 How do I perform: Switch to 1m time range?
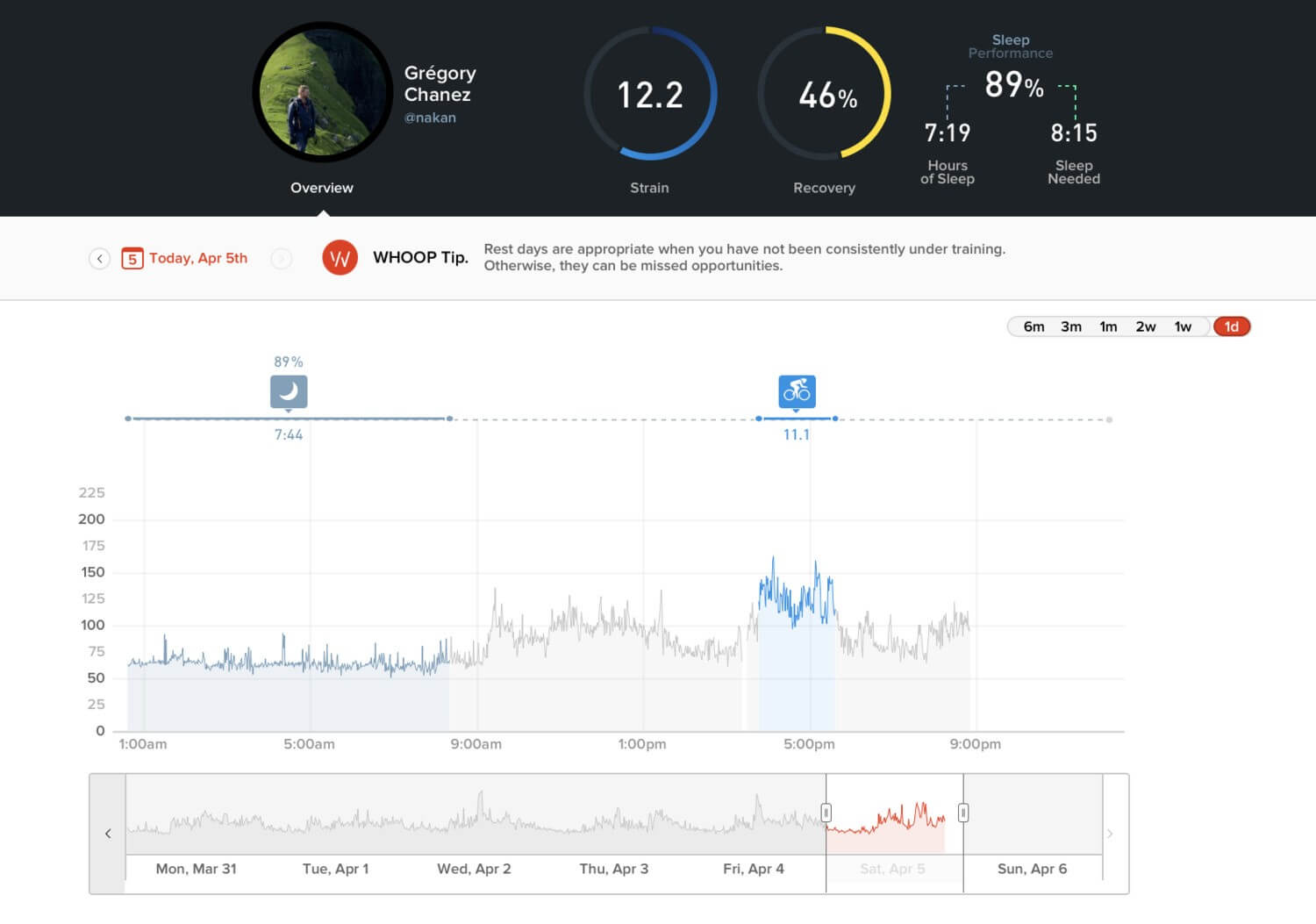coord(1109,326)
